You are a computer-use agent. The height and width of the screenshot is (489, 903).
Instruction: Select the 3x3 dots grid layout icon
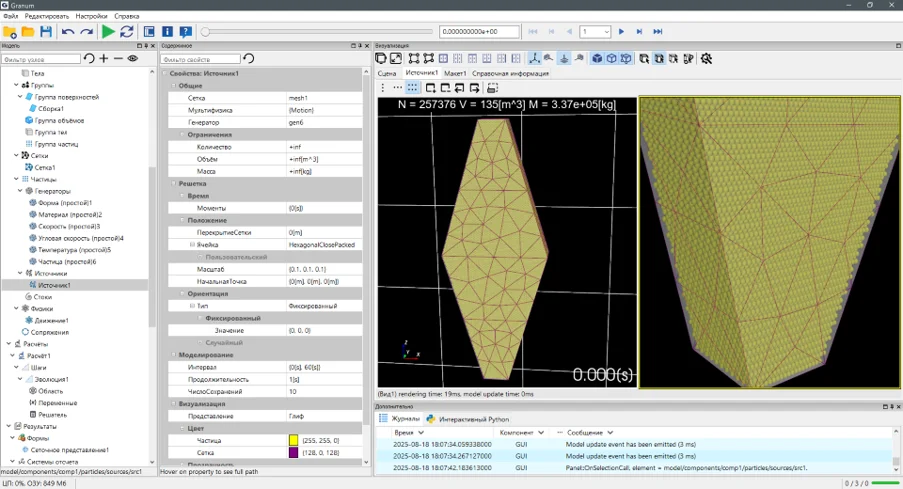tap(412, 88)
